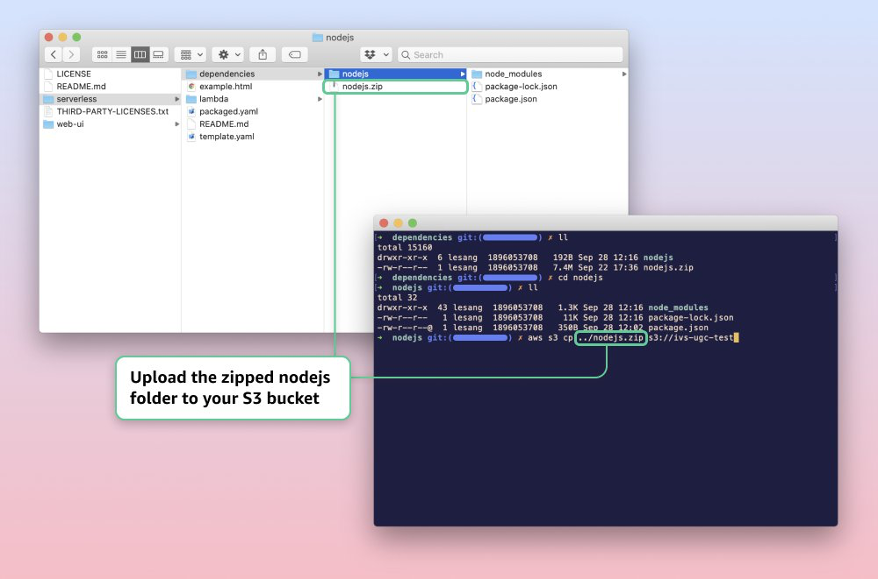
Task: Open the action gear dropdown
Action: click(227, 54)
